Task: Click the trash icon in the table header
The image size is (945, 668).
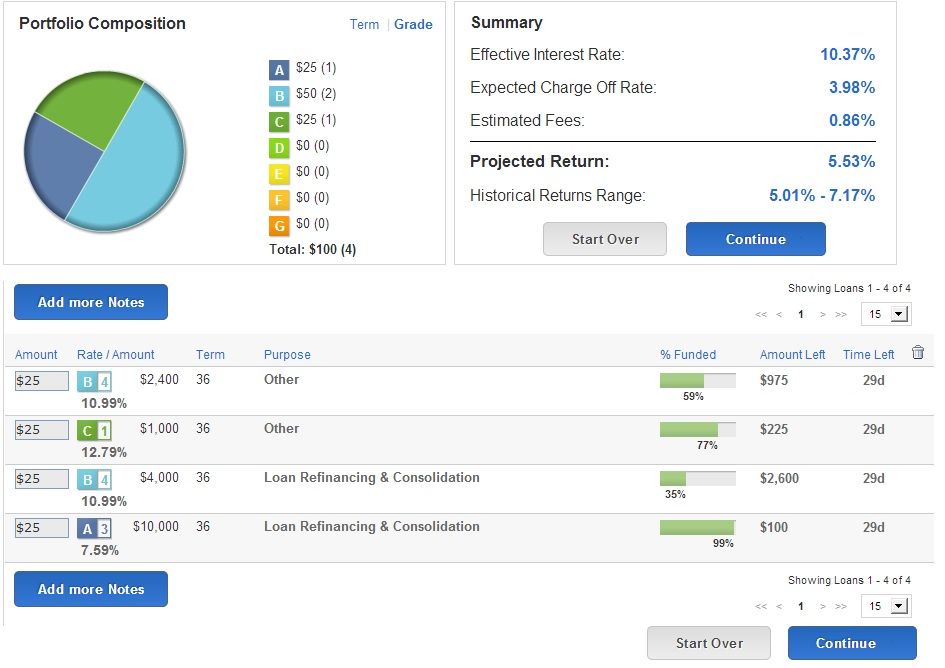Action: [917, 352]
